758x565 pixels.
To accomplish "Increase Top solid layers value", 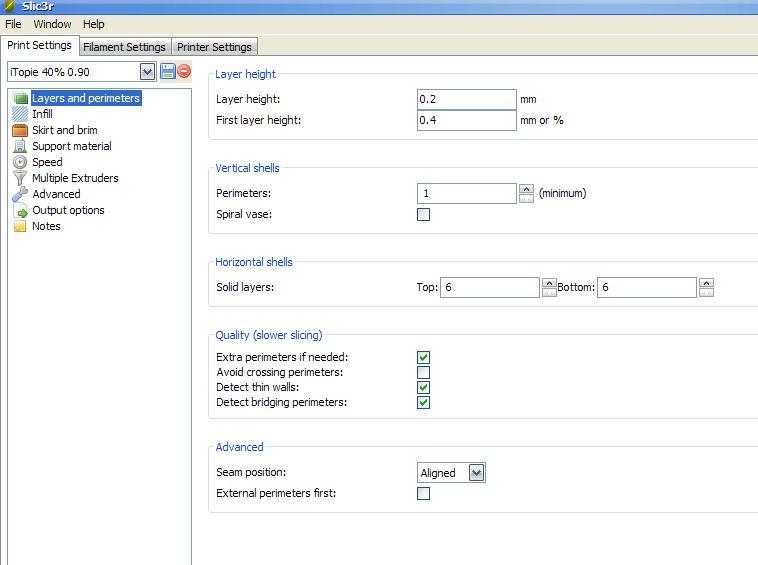I will tap(549, 283).
